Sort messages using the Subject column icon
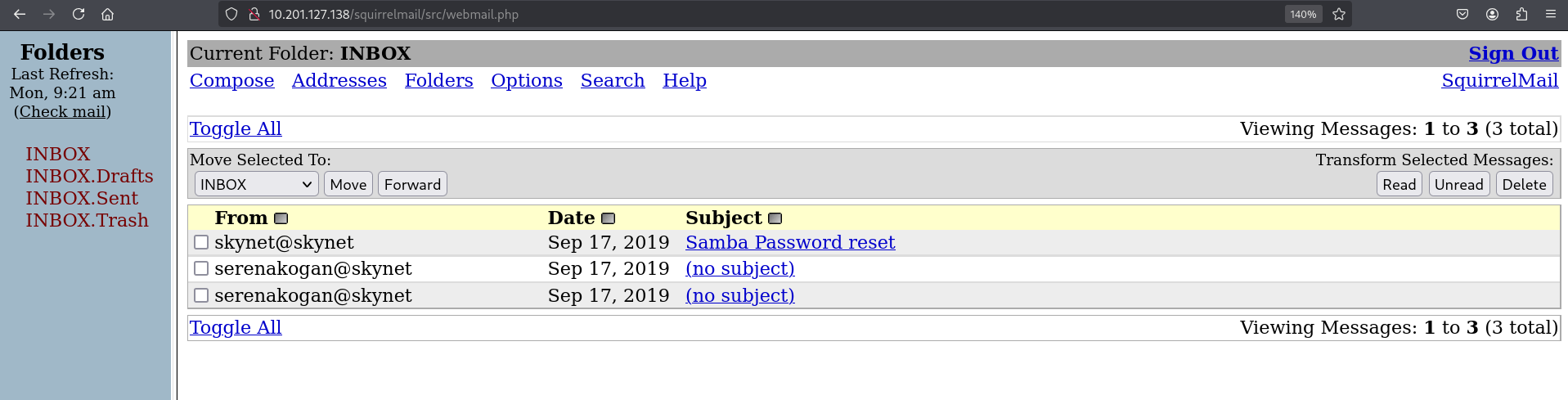 (x=775, y=218)
